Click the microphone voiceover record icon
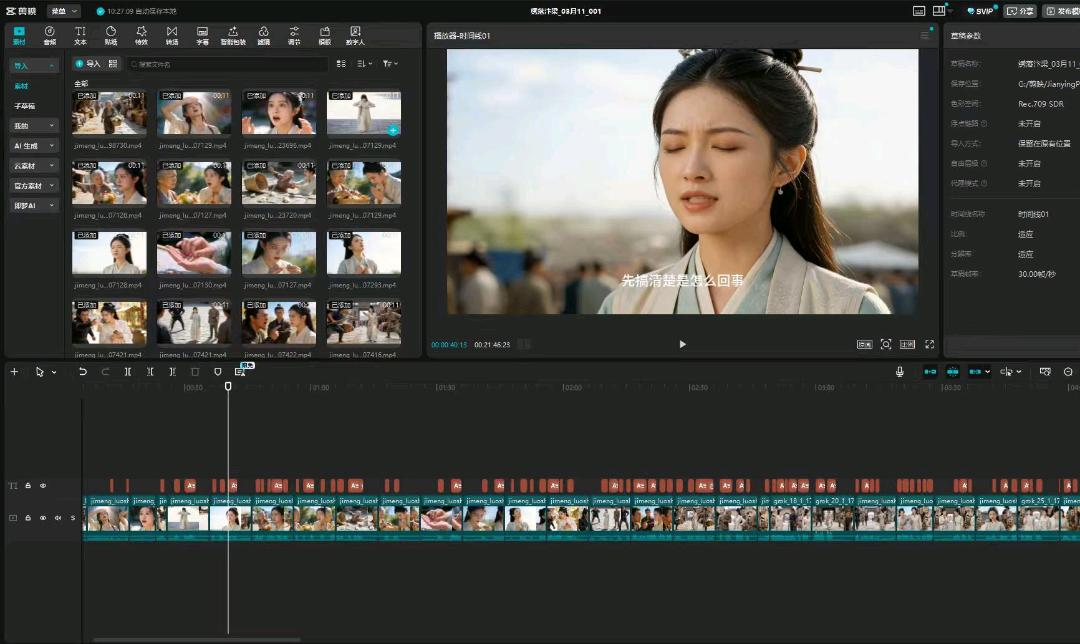This screenshot has height=644, width=1080. pyautogui.click(x=900, y=372)
